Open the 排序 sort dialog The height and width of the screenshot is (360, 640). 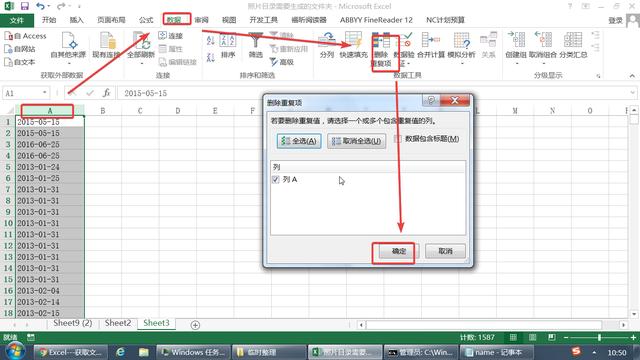click(228, 46)
